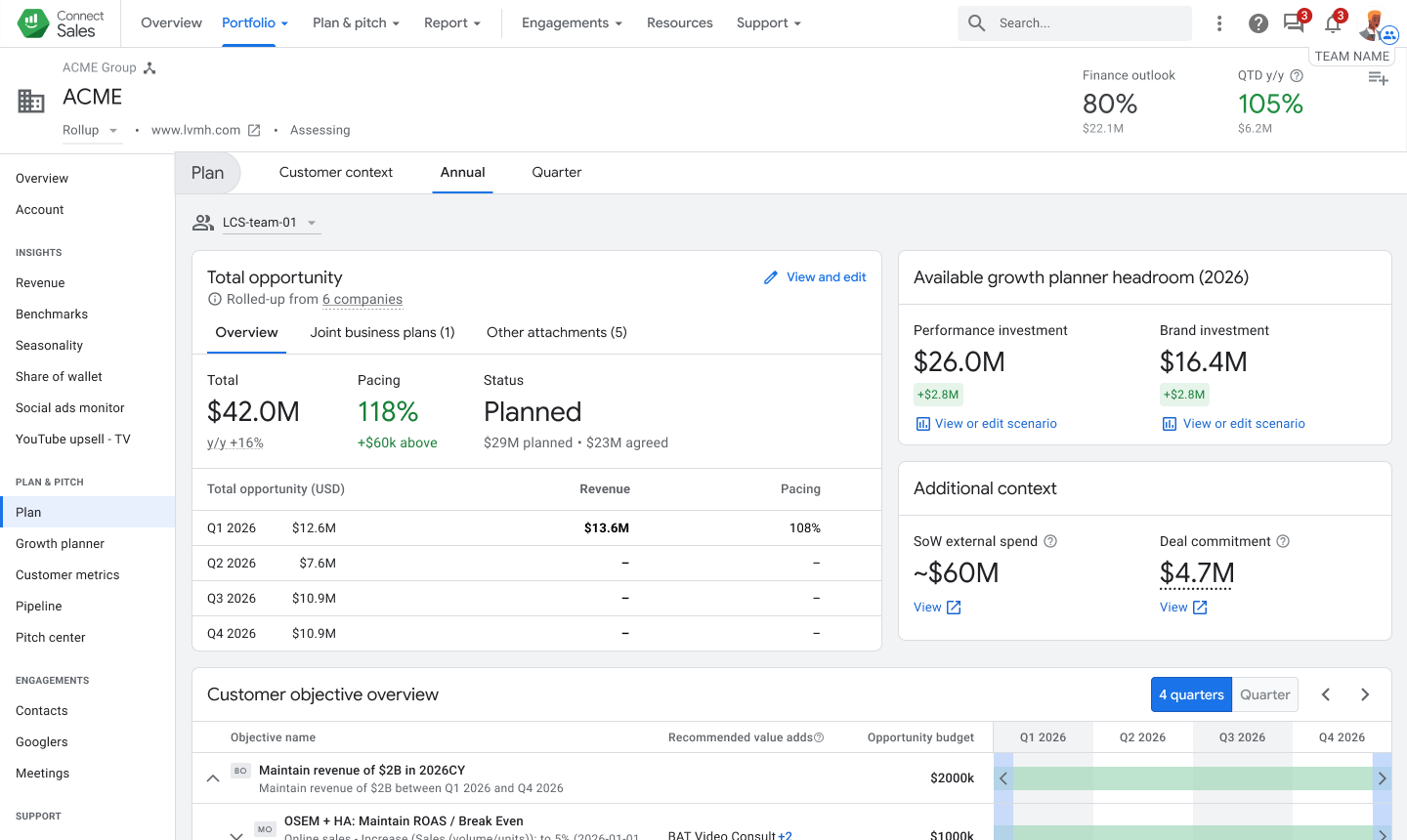The width and height of the screenshot is (1407, 840).
Task: Click View or edit scenario for Performance investment
Action: click(x=996, y=424)
